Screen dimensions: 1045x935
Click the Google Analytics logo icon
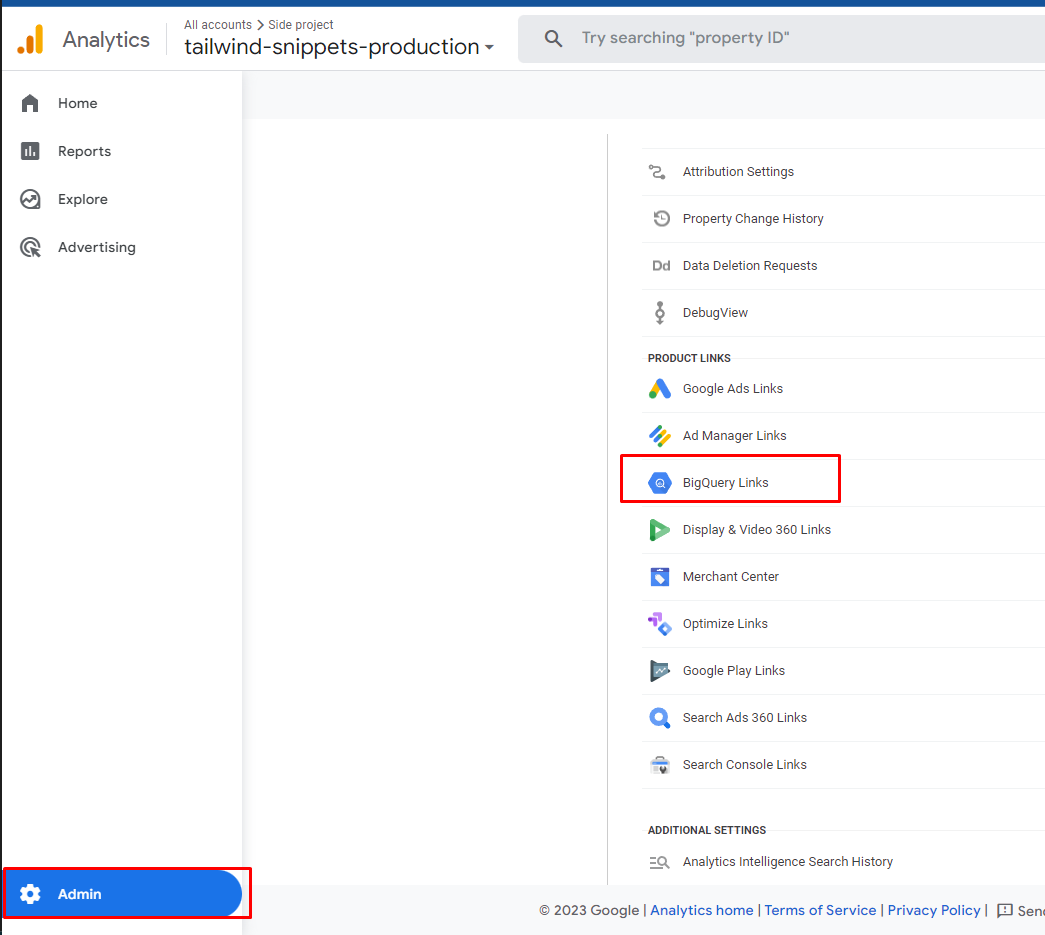click(x=30, y=40)
